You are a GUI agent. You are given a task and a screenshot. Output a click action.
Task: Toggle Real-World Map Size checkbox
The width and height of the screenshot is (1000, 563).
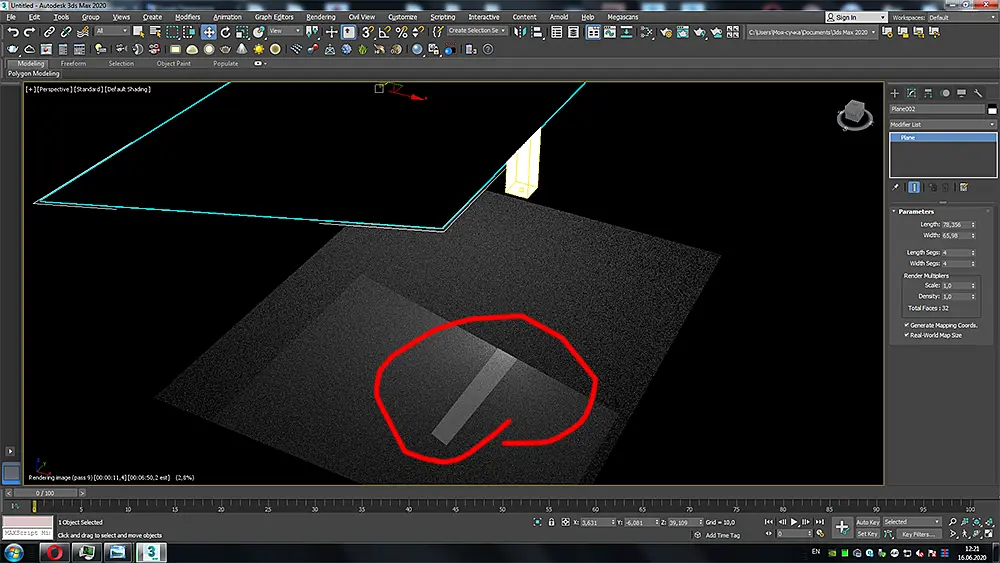[x=906, y=335]
